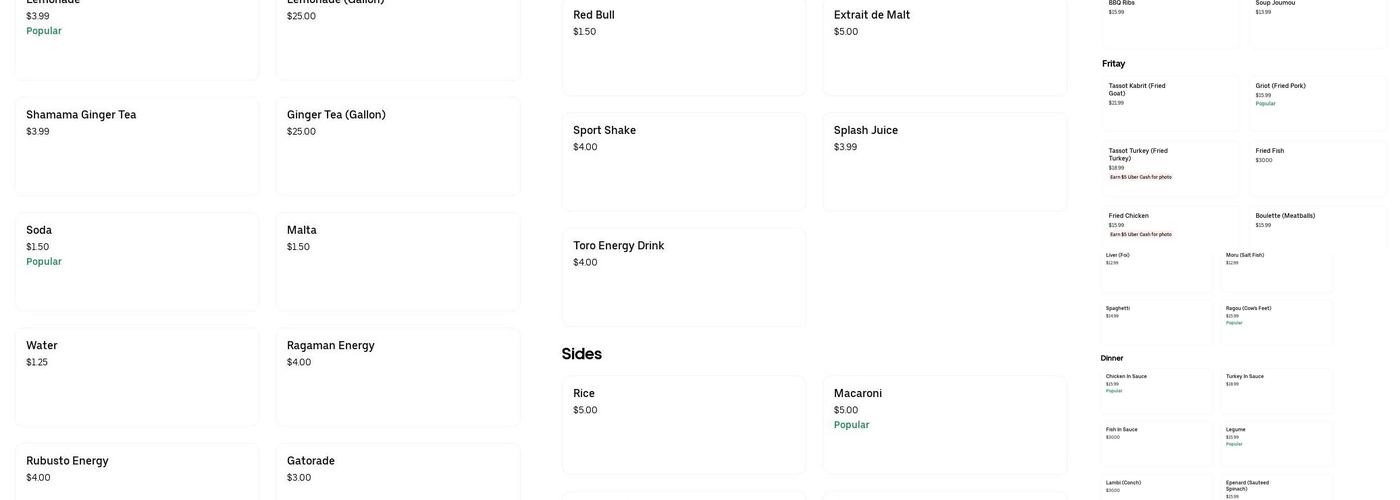This screenshot has height=500, width=1400.
Task: Open the Ginger Tea (Gallon) card
Action: [x=397, y=145]
